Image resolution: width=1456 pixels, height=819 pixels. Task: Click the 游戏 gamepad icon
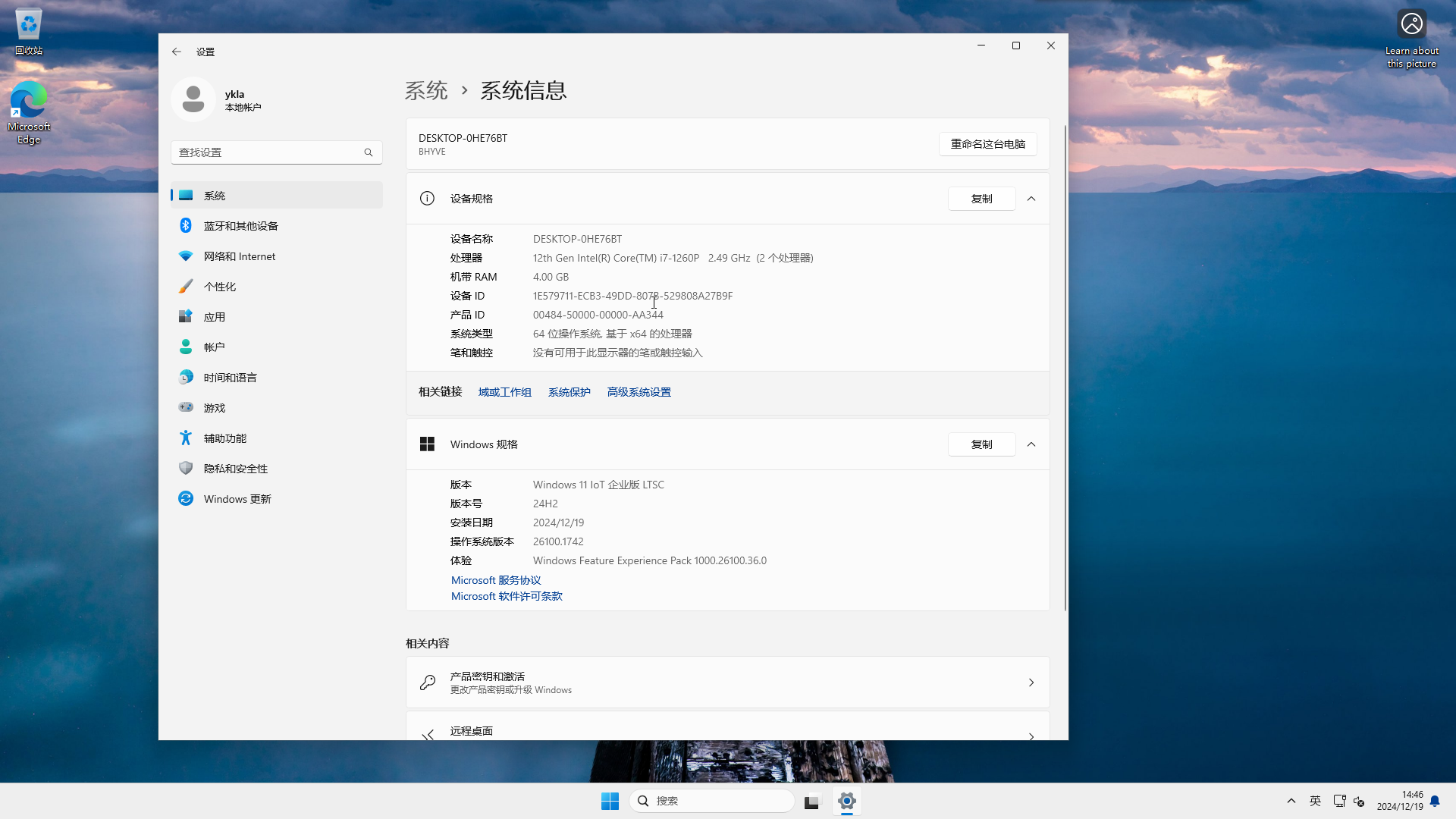tap(186, 407)
